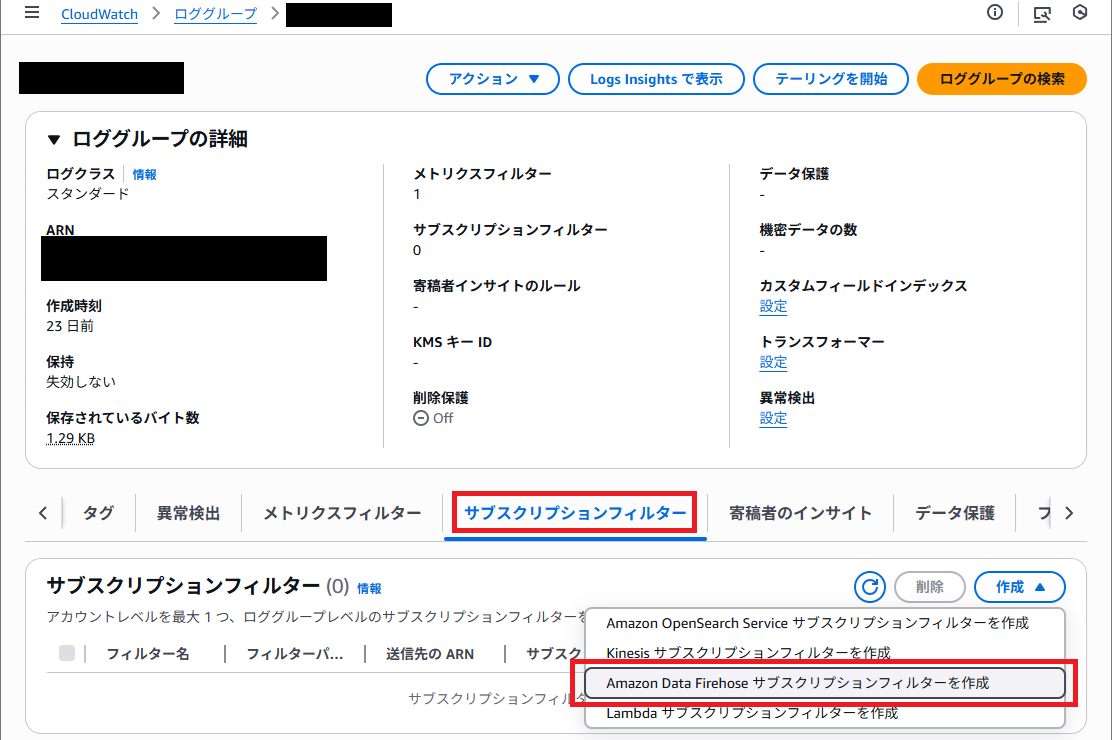
Task: Click the 失効しない retention value
Action: (81, 382)
